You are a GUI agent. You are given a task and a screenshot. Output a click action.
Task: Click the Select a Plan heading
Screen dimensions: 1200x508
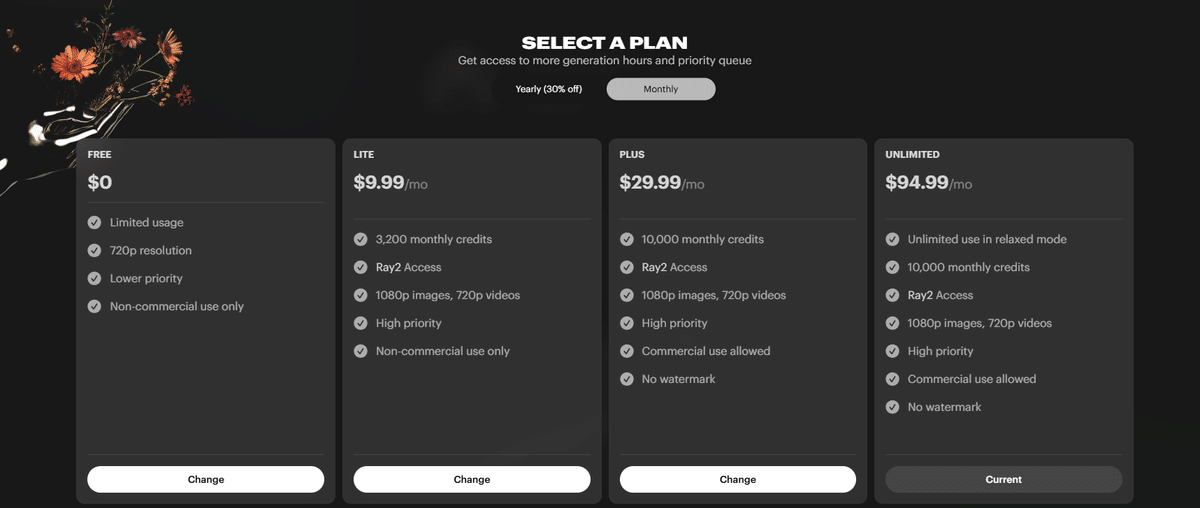[x=604, y=43]
